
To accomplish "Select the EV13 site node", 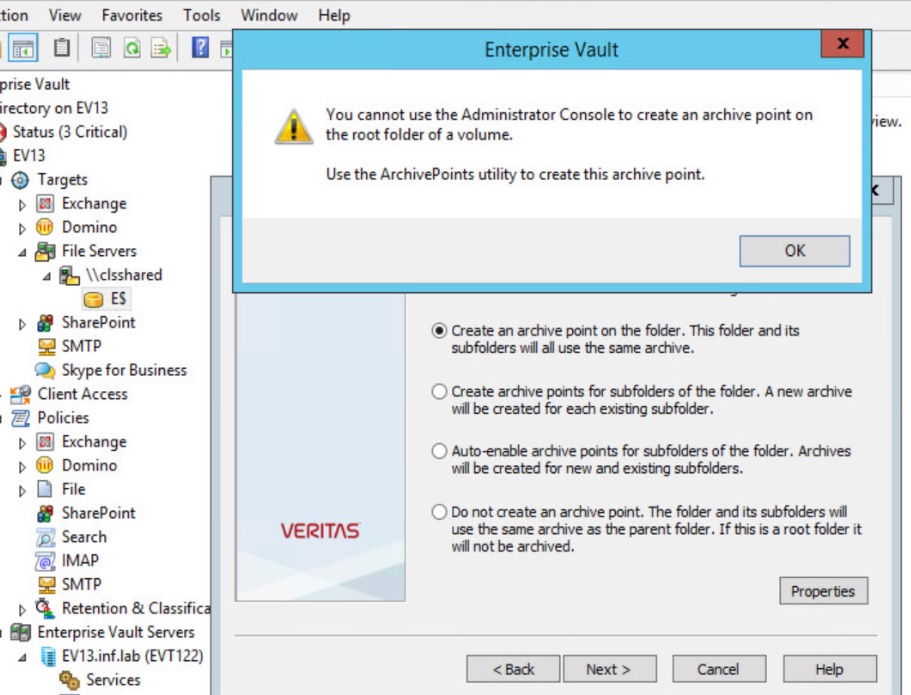I will coord(28,156).
